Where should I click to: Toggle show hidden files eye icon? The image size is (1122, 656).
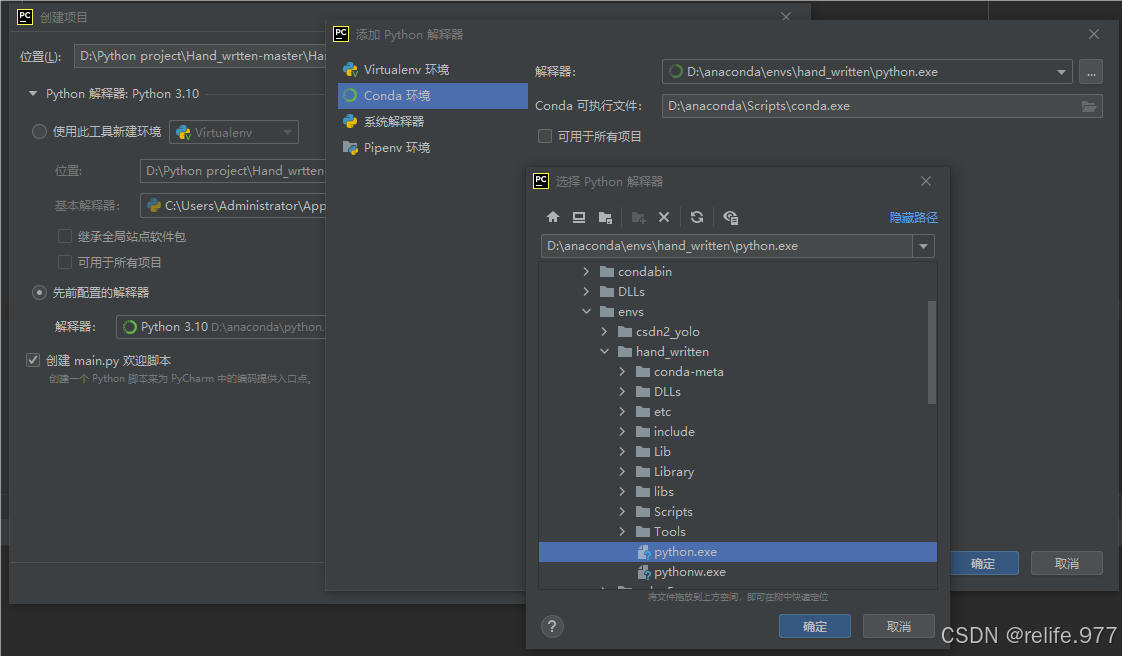730,217
